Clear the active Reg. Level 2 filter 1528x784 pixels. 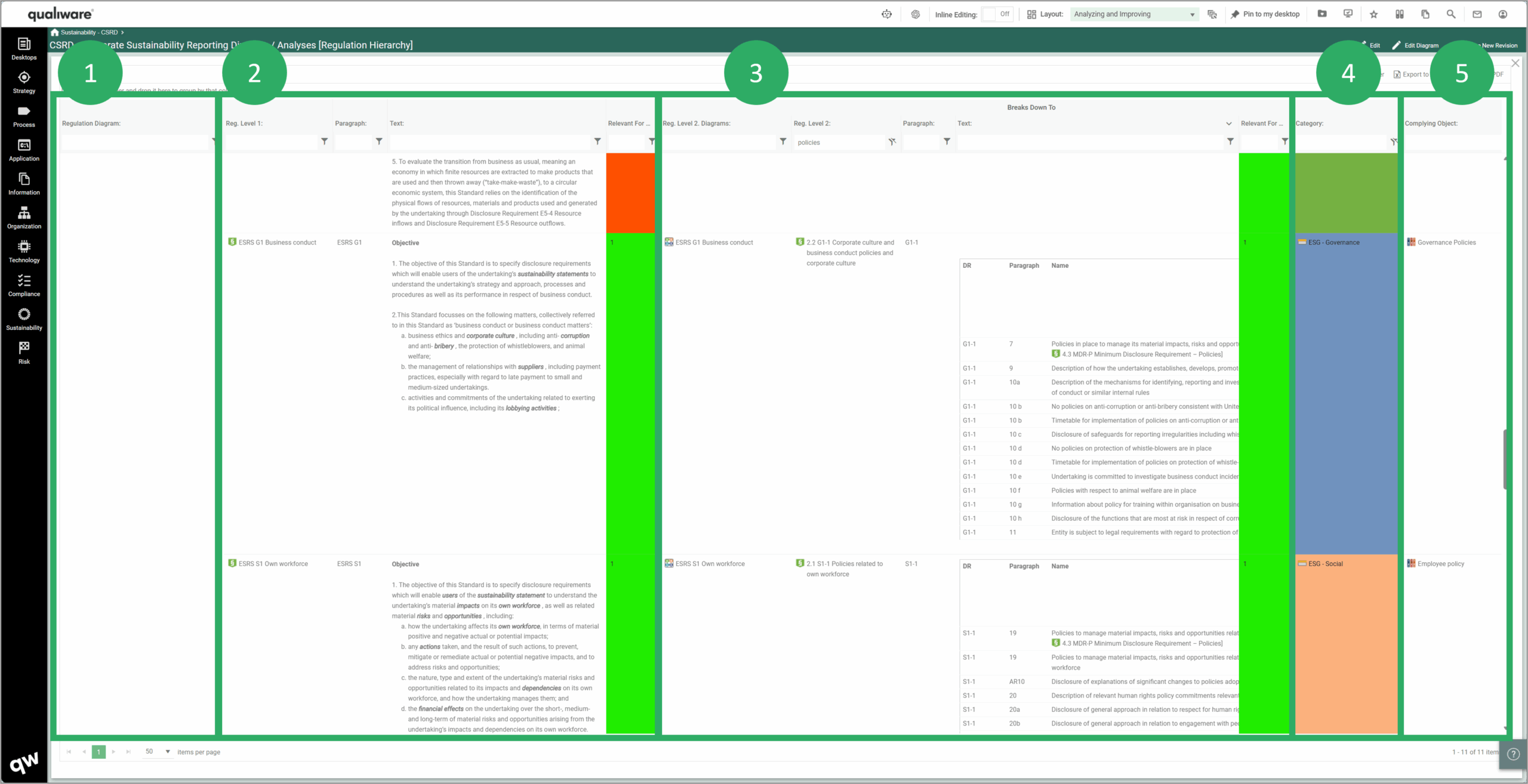(892, 142)
